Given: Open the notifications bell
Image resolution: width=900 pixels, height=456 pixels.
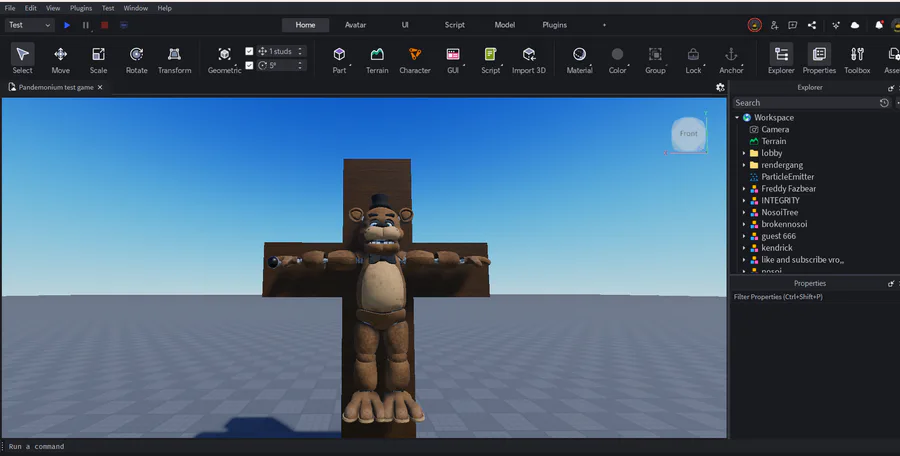Looking at the screenshot, I should pos(879,25).
